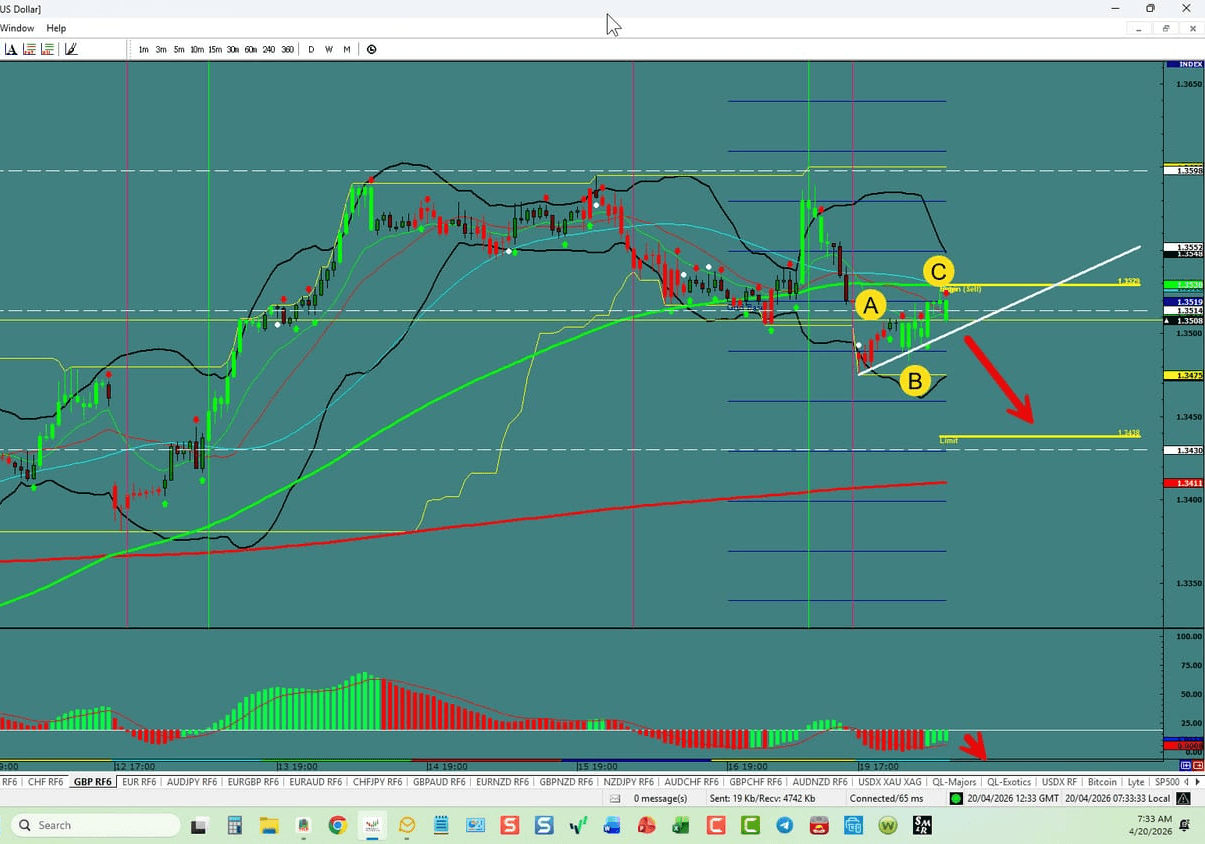Select the text annotation tool icon
The height and width of the screenshot is (844, 1205).
click(11, 49)
